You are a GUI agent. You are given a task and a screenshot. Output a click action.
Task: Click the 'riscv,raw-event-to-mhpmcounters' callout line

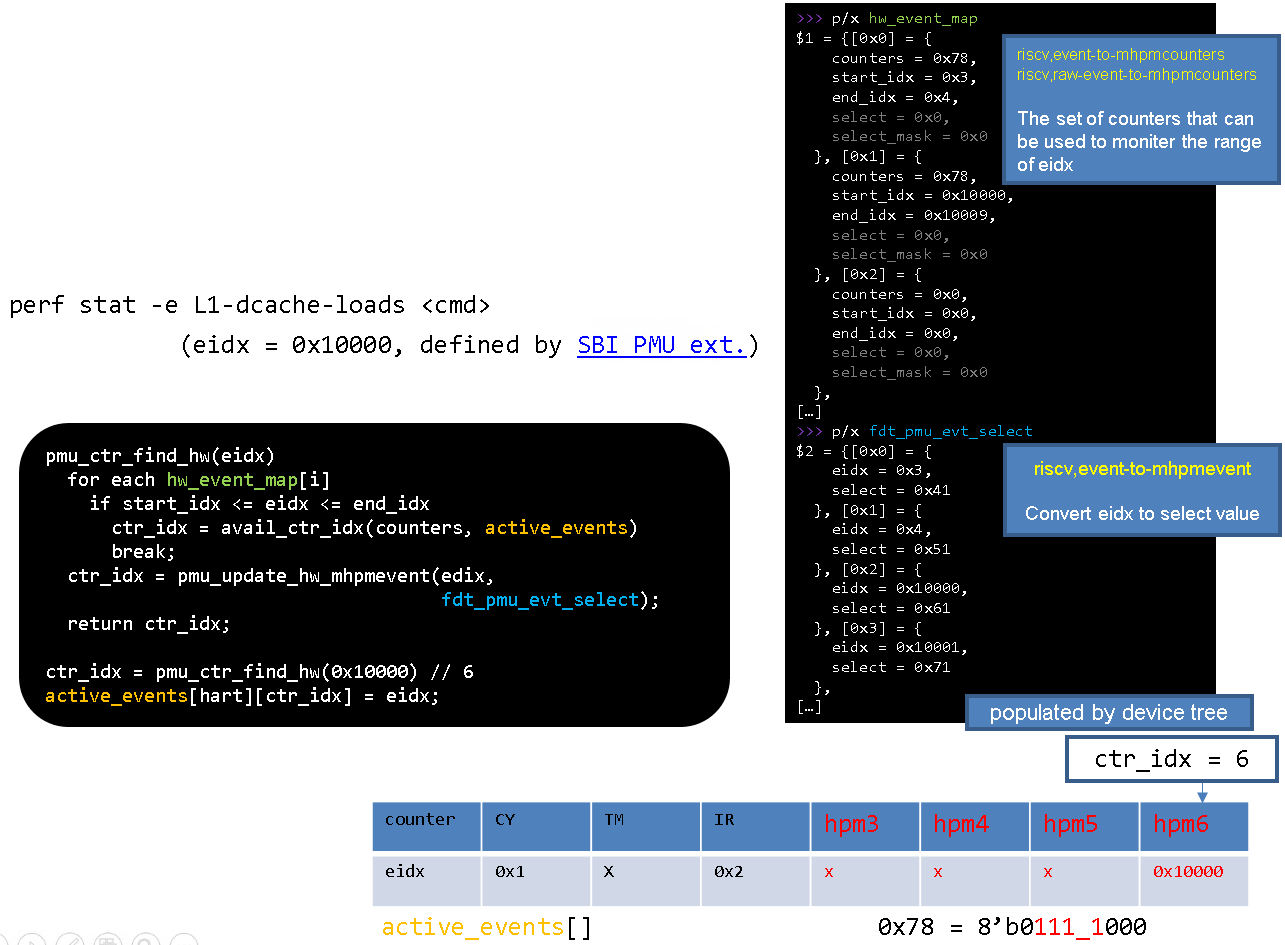(1136, 75)
